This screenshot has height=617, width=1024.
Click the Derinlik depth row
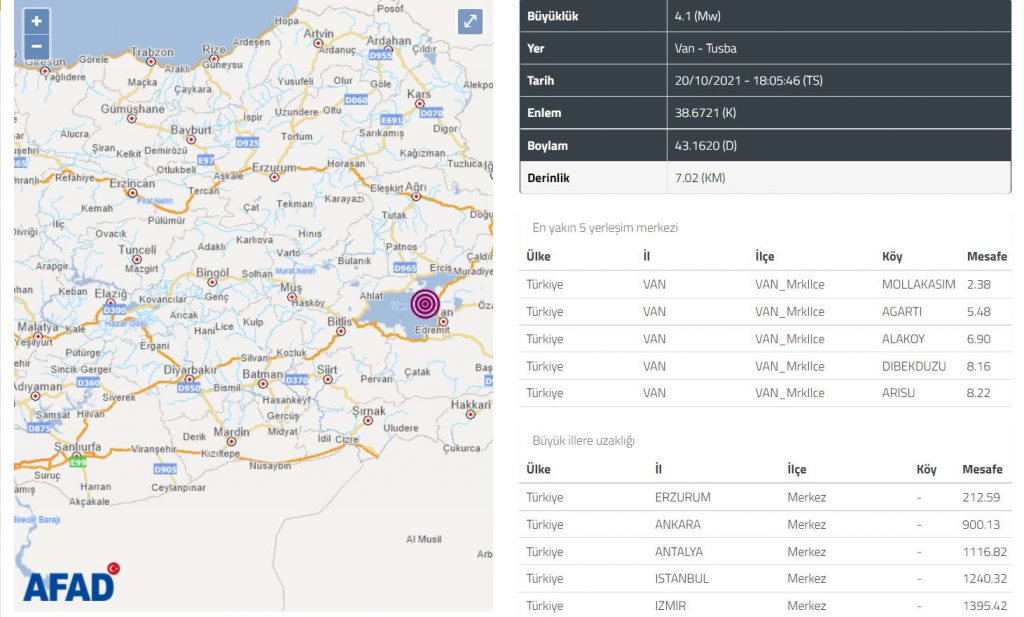click(x=766, y=178)
